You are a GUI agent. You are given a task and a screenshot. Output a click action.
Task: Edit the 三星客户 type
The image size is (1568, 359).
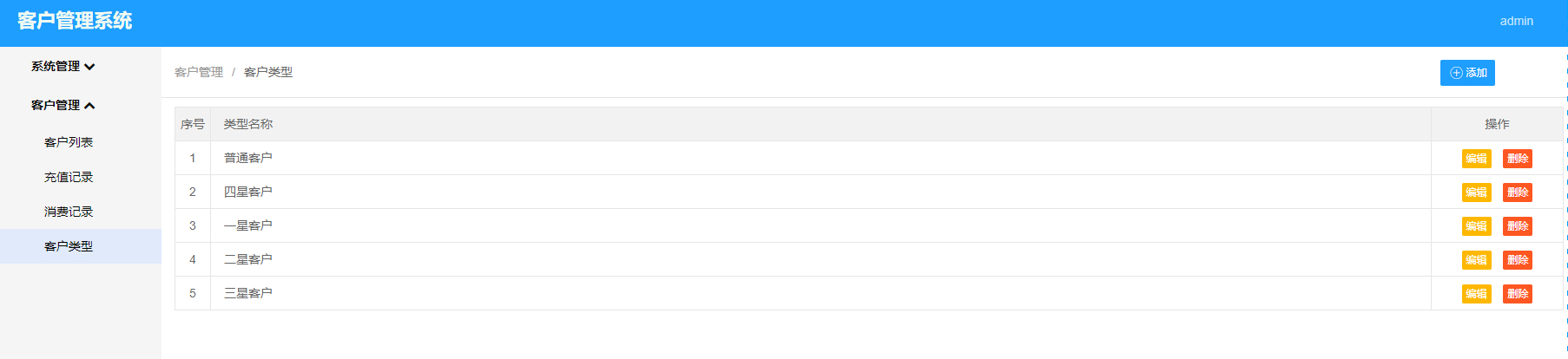(1476, 294)
